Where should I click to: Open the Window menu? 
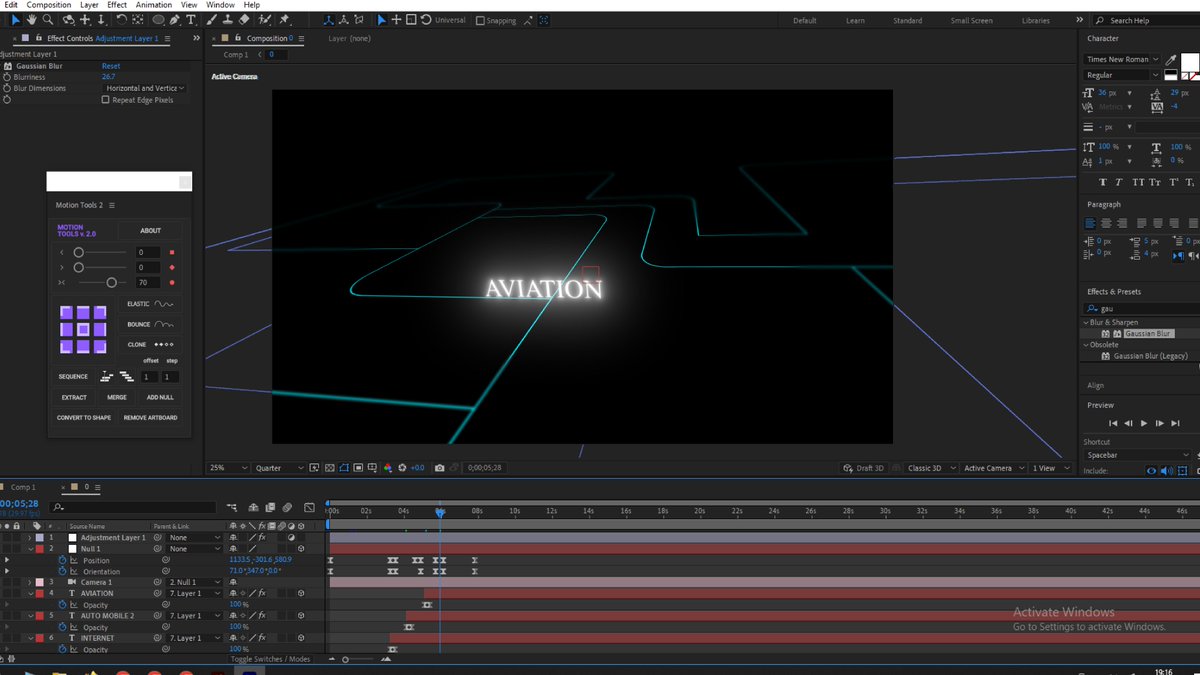tap(221, 5)
